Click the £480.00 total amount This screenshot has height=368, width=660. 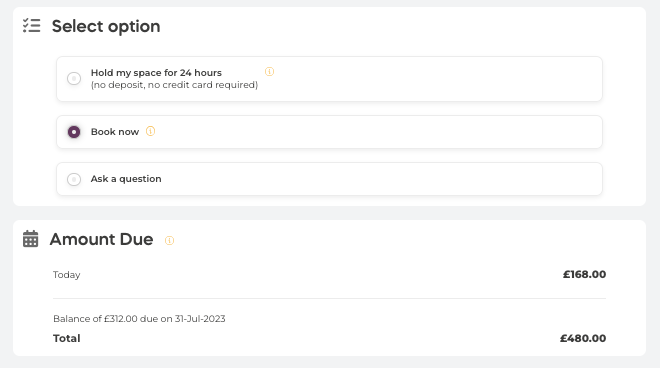[x=583, y=338]
